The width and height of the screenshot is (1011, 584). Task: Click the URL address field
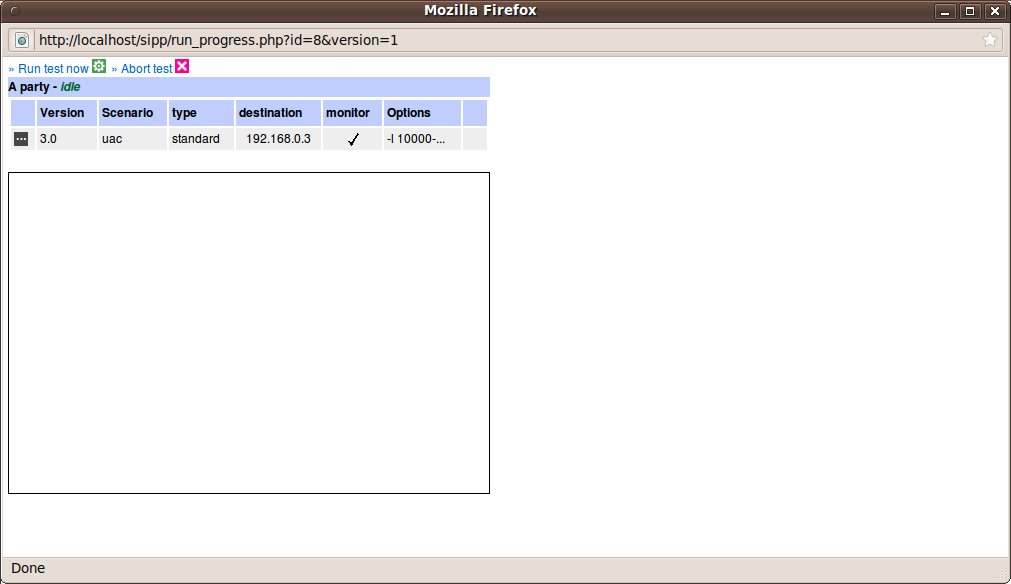[x=506, y=40]
